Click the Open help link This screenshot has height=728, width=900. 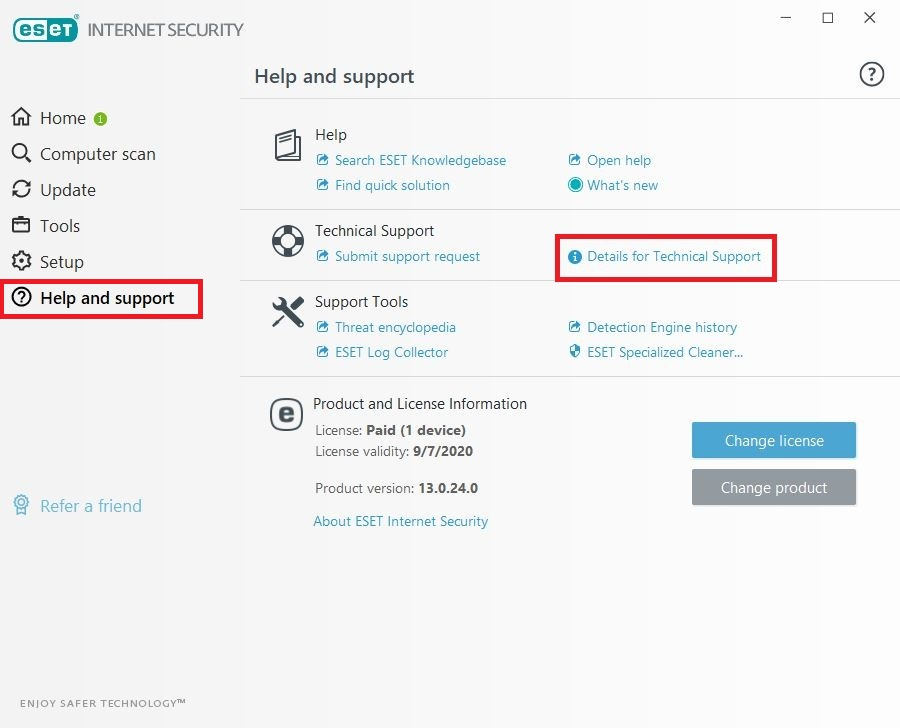point(619,160)
